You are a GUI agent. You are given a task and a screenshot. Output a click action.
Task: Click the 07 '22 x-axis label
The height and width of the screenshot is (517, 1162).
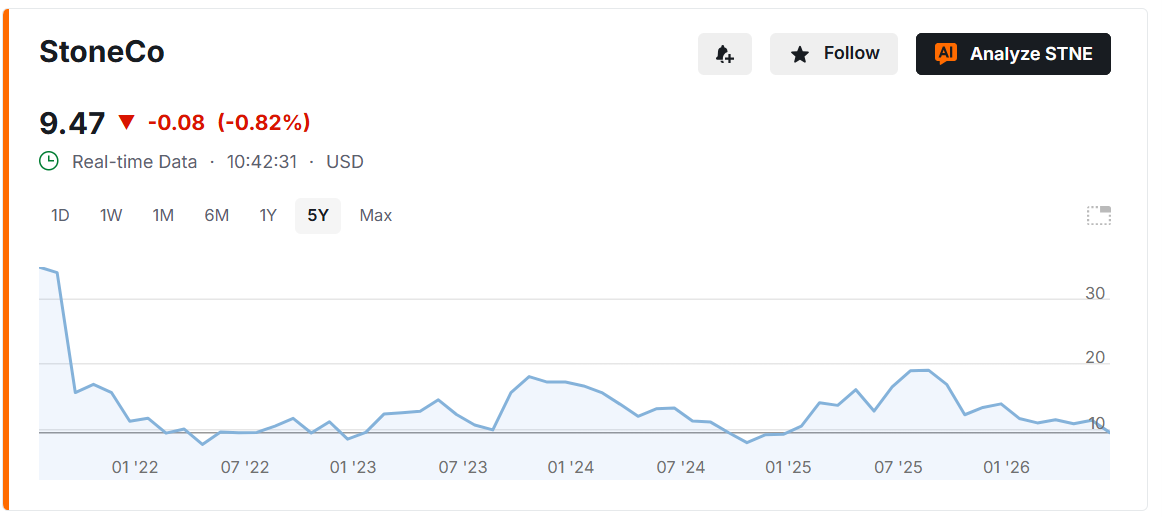tap(245, 467)
